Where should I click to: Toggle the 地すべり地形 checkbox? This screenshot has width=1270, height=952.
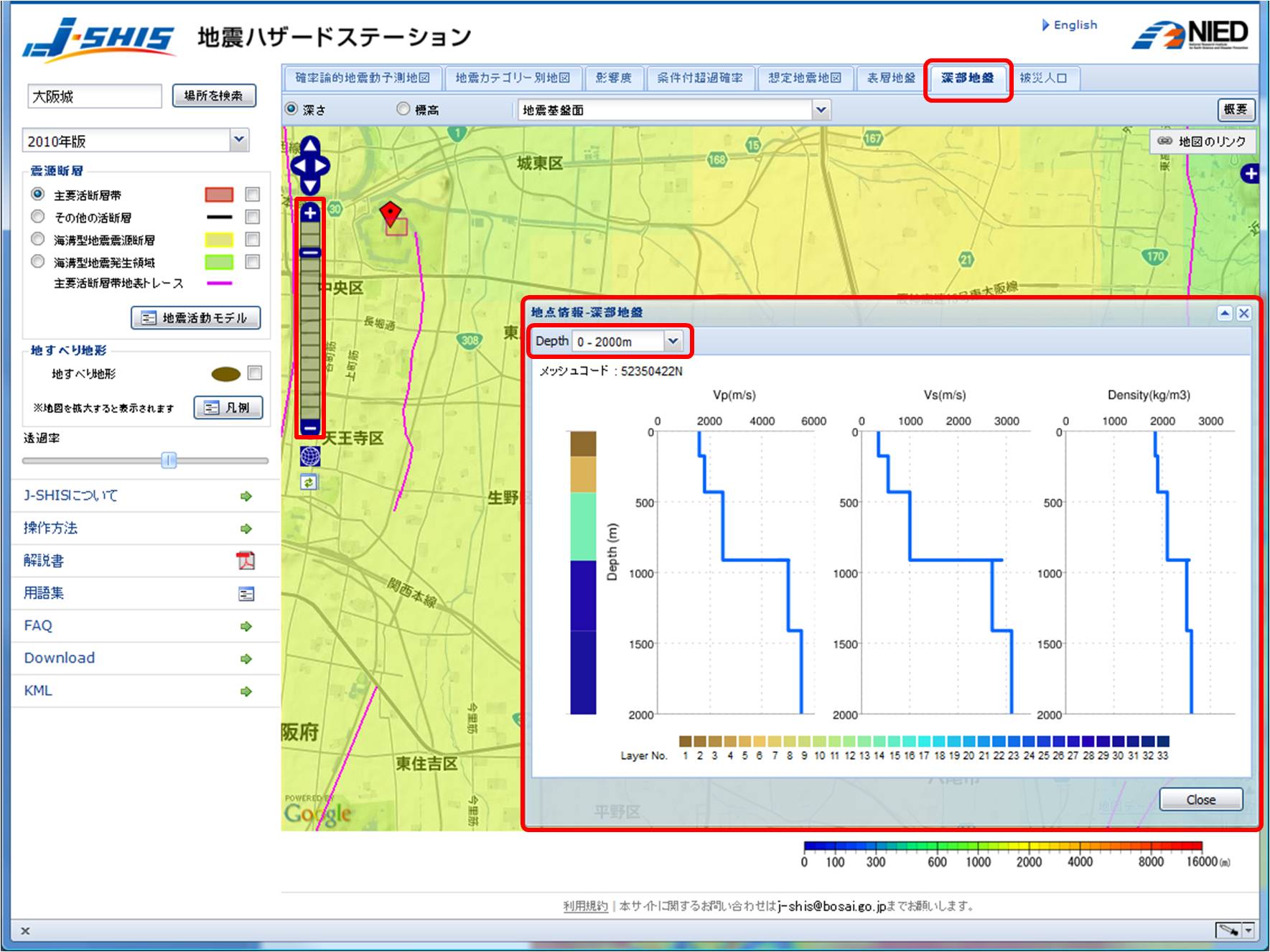click(252, 373)
